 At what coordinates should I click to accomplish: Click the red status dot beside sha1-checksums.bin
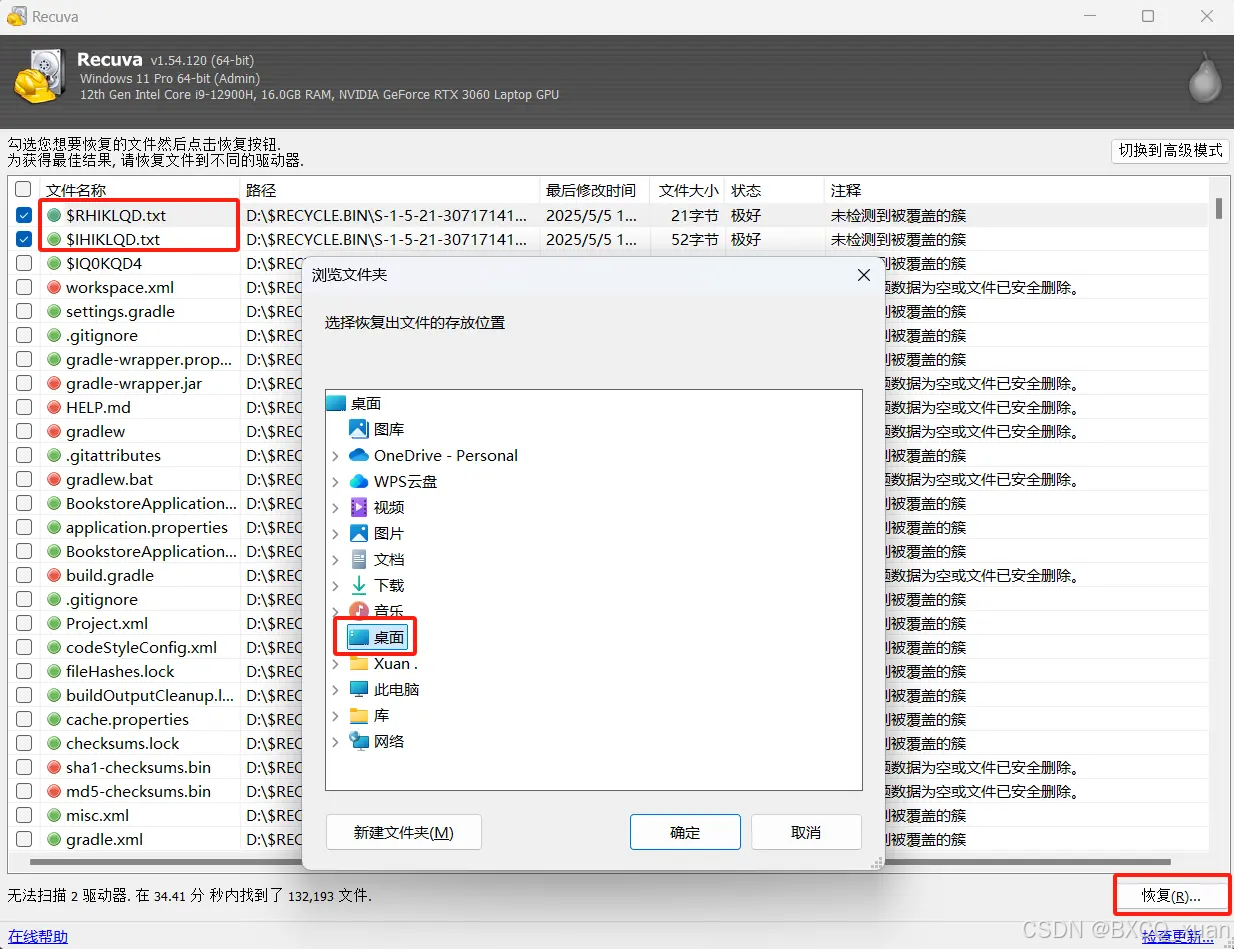(x=54, y=768)
